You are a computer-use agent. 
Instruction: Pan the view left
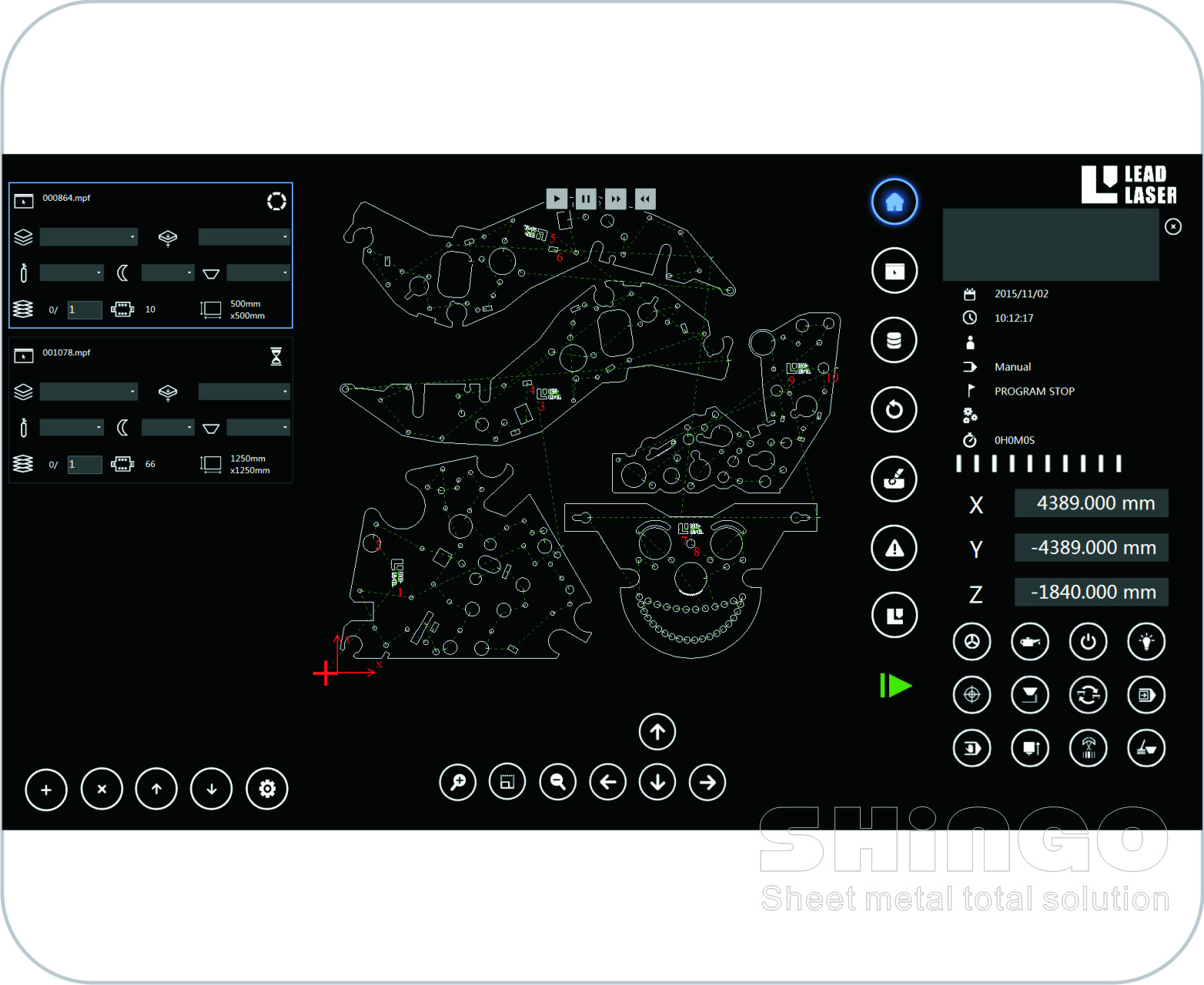[x=608, y=783]
